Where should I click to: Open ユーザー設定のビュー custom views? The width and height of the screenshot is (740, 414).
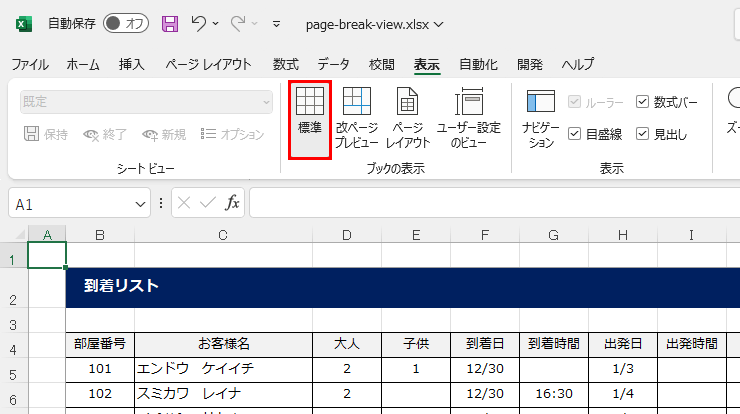[469, 118]
